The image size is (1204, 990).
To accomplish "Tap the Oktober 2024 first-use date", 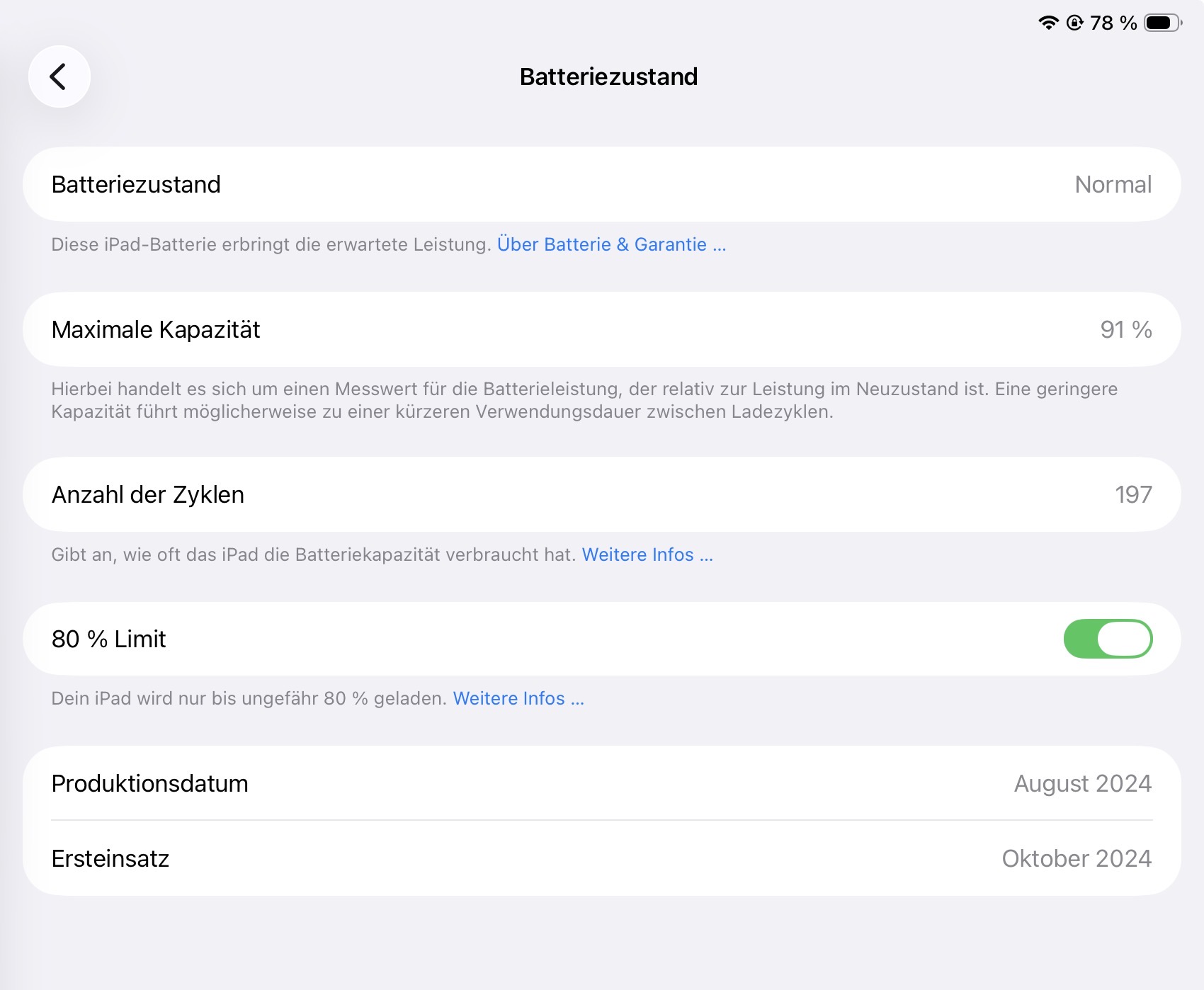I will tap(1077, 858).
